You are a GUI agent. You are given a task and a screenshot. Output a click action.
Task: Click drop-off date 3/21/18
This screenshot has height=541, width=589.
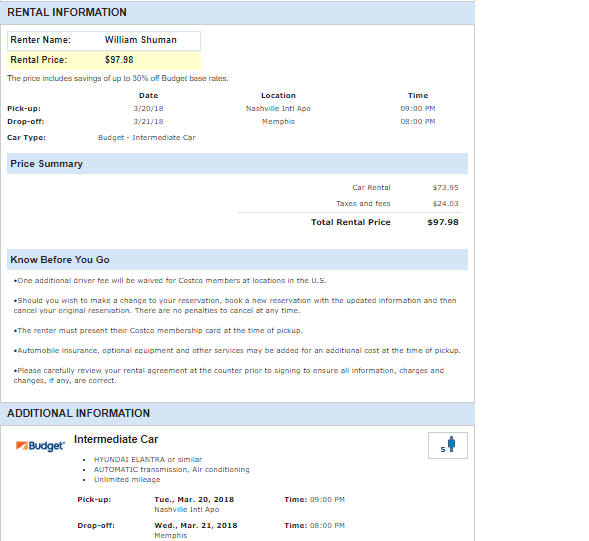(148, 122)
